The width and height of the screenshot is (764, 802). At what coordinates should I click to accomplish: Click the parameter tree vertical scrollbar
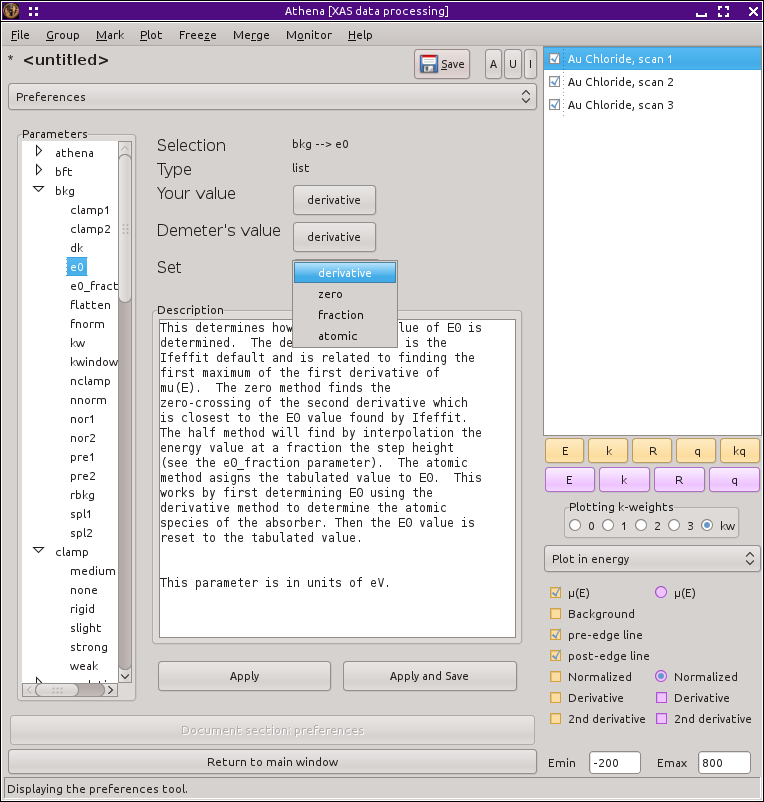pyautogui.click(x=125, y=230)
